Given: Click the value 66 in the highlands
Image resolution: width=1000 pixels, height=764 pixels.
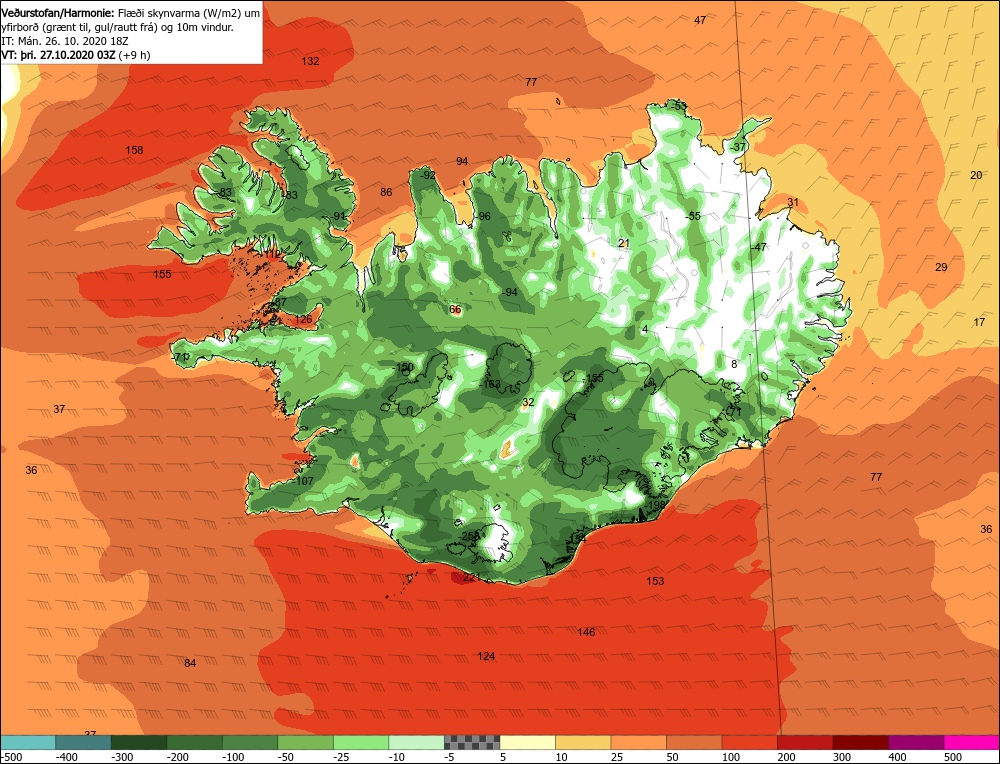Looking at the screenshot, I should point(455,309).
